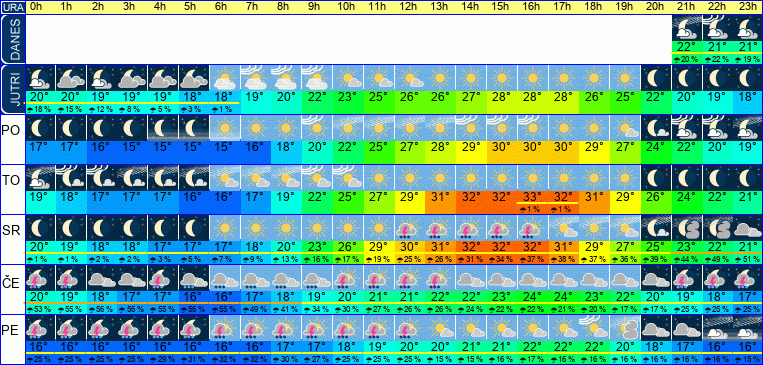The image size is (763, 365).
Task: Click the 12h column header
Action: 410,7
